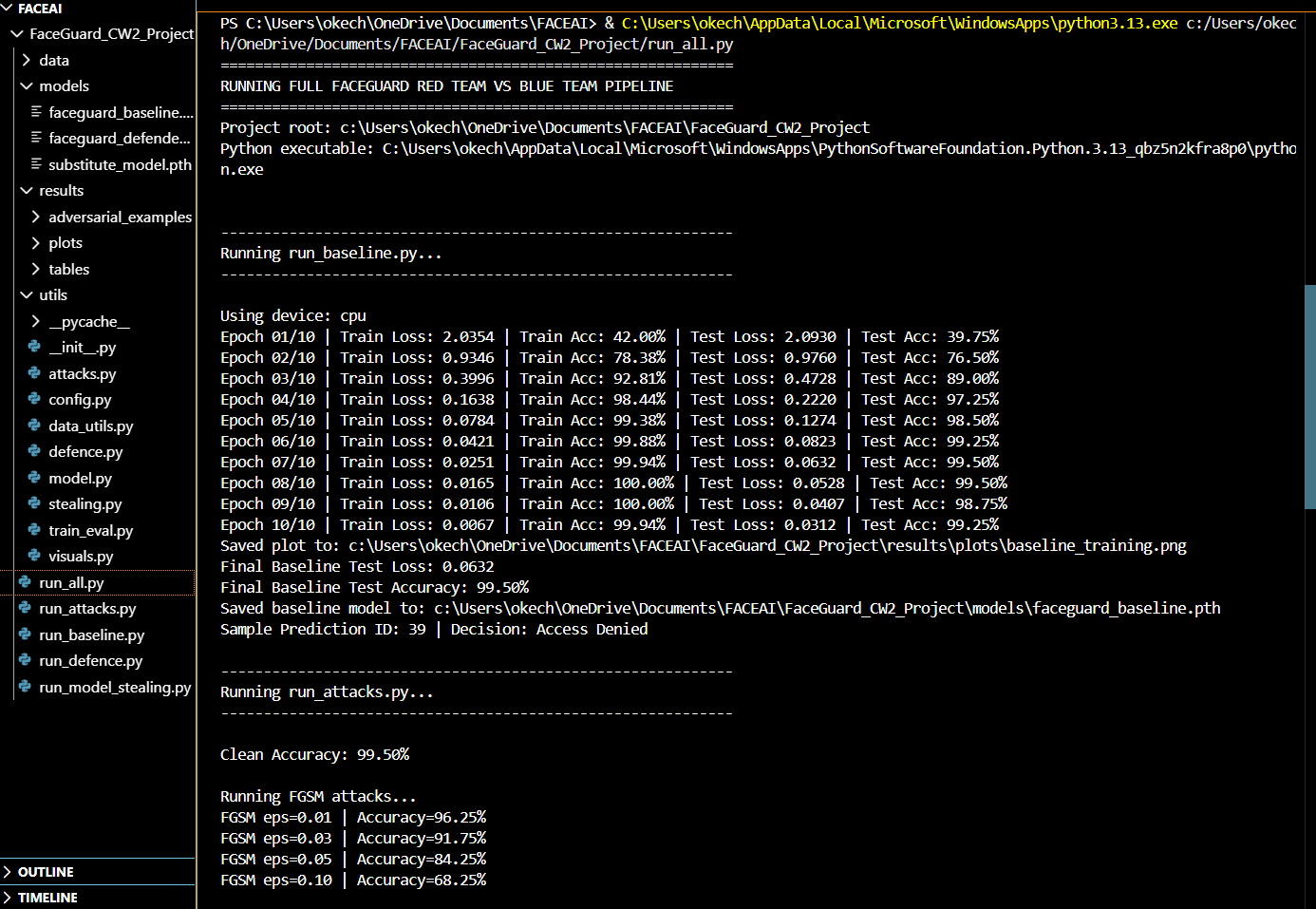Click the 'Using device: cpu' line
Image resolution: width=1316 pixels, height=909 pixels.
pyautogui.click(x=292, y=316)
